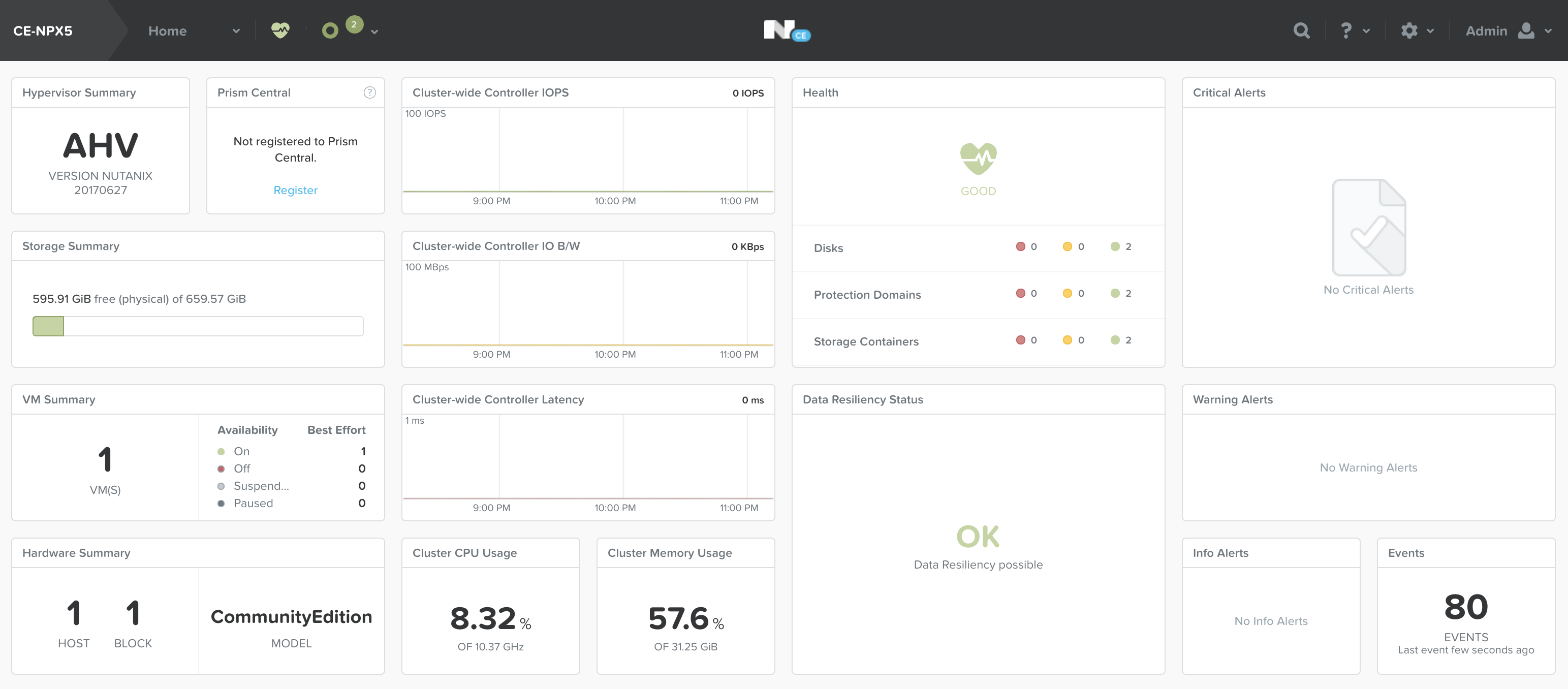Click the Availability column header
The height and width of the screenshot is (689, 1568).
pyautogui.click(x=247, y=430)
